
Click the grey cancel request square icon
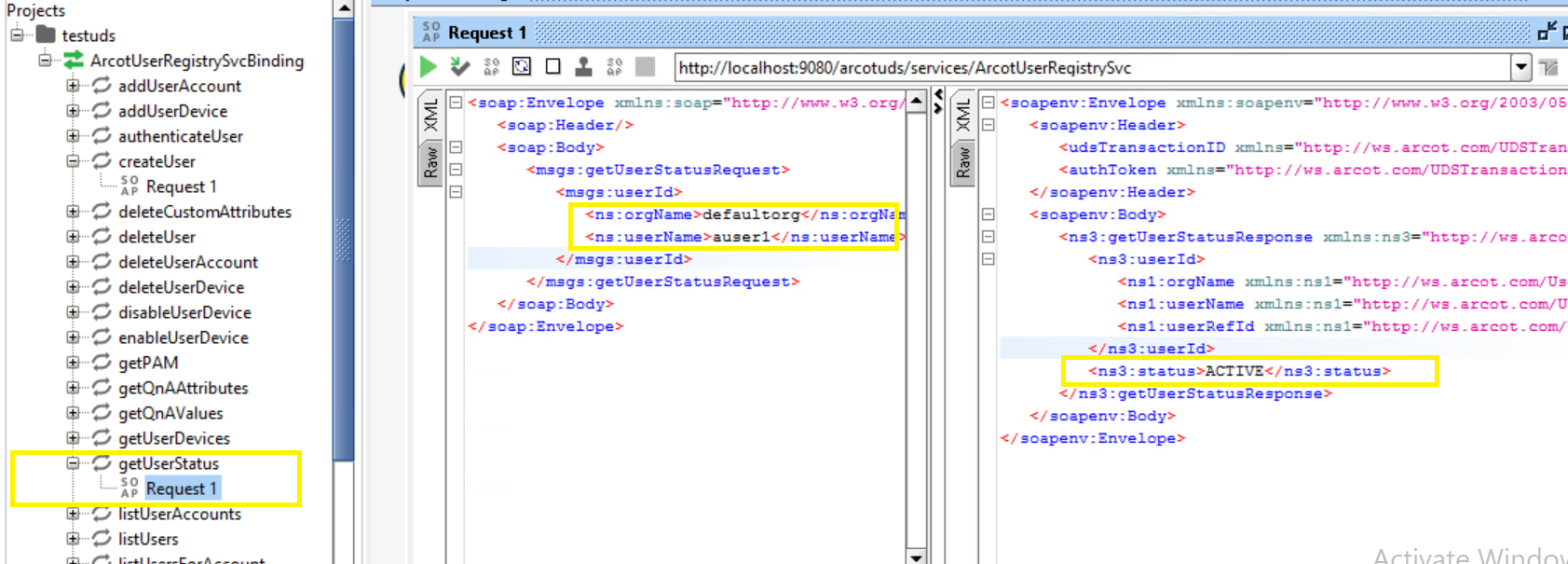[x=645, y=67]
